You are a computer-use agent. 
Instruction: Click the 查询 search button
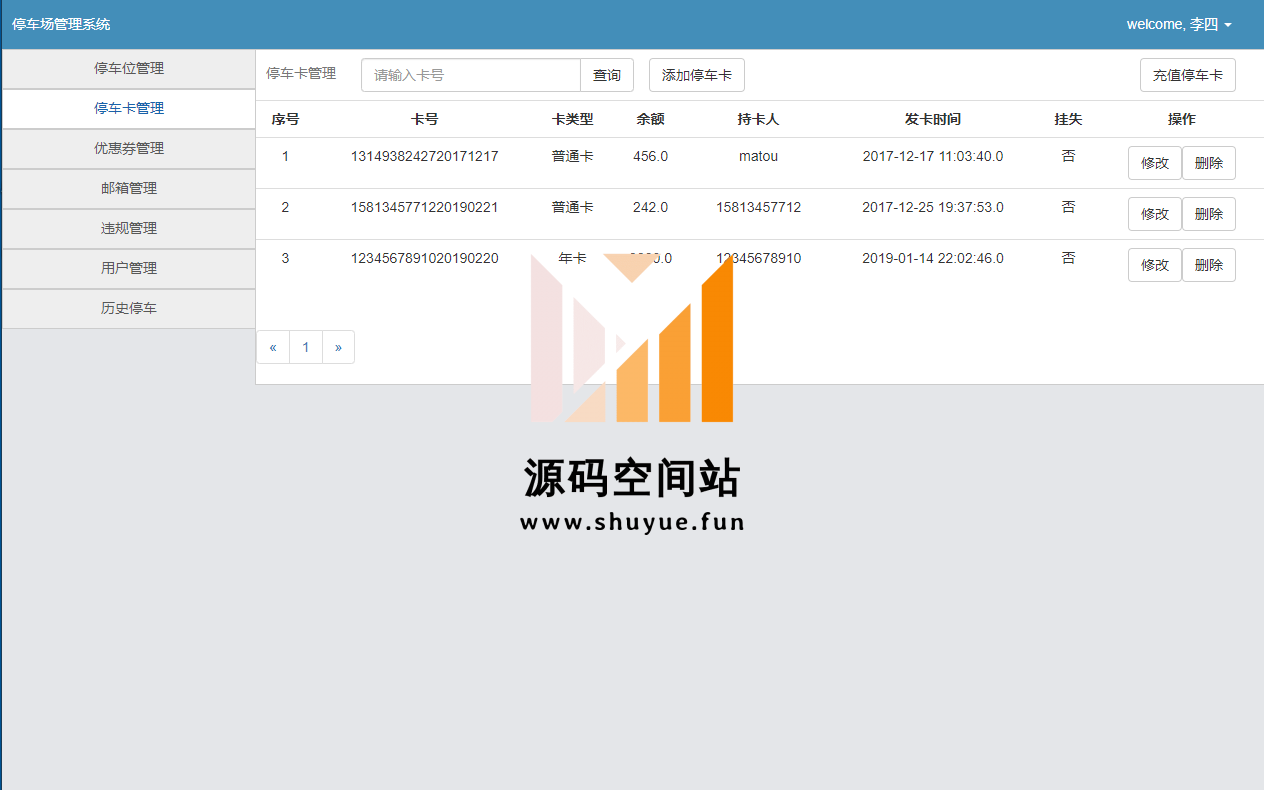click(x=607, y=75)
